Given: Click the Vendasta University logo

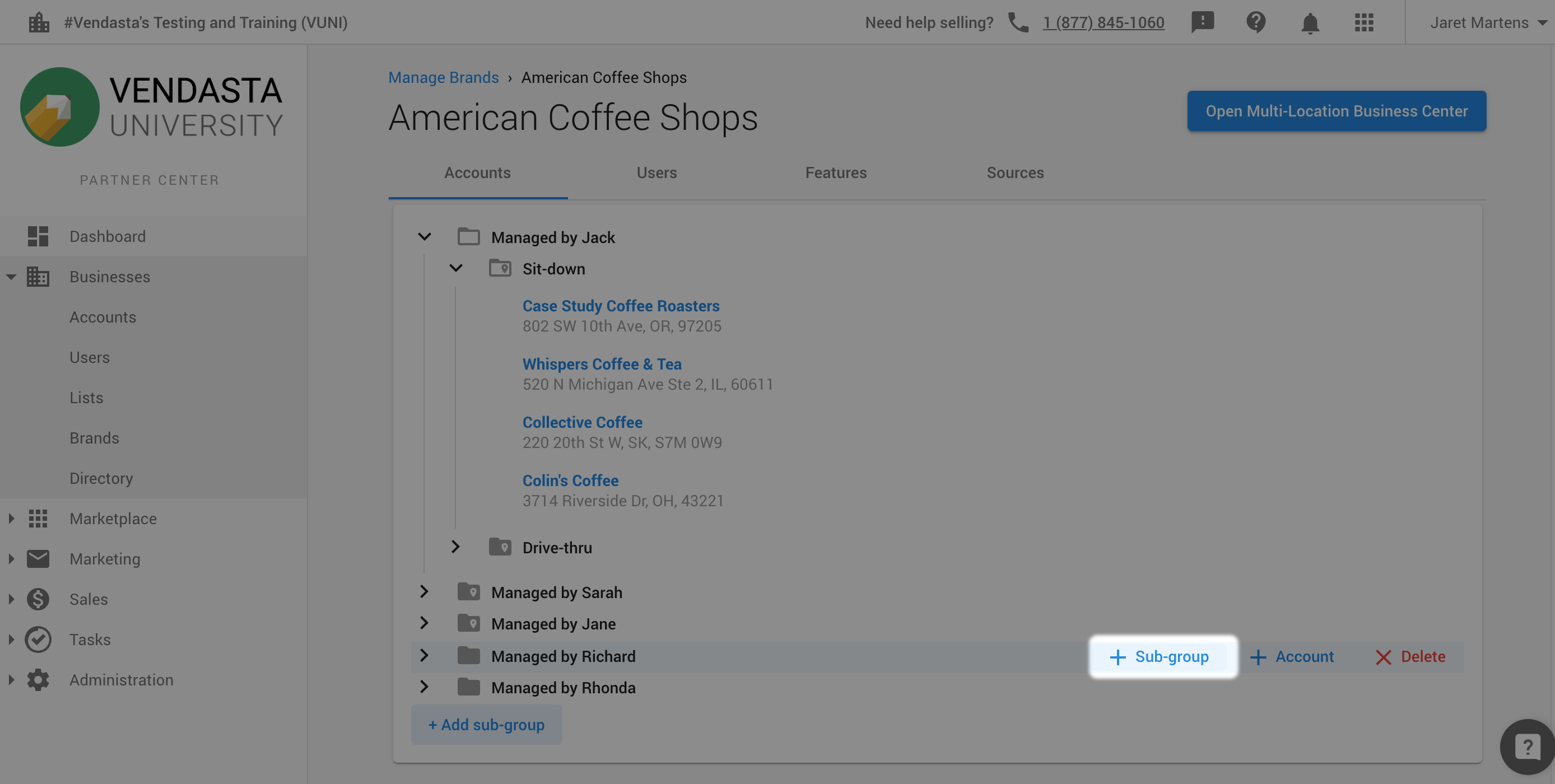Looking at the screenshot, I should click(x=151, y=106).
